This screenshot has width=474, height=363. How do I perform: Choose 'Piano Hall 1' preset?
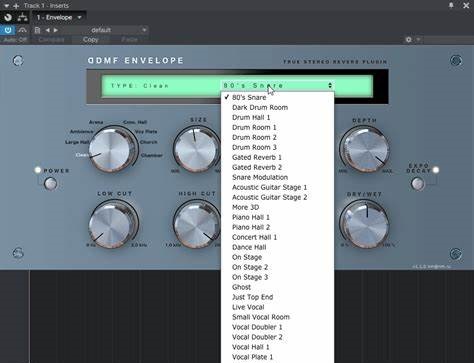(x=277, y=218)
